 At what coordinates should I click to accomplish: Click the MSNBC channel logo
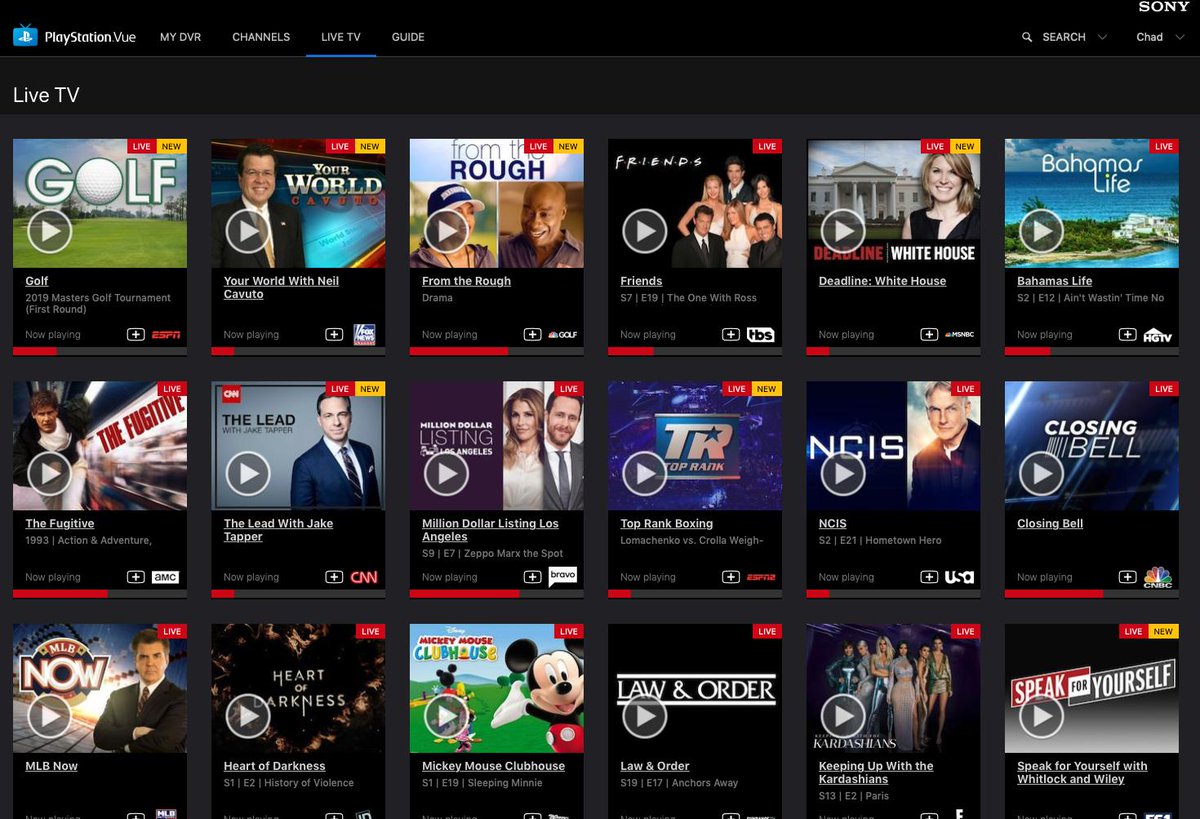[x=959, y=334]
